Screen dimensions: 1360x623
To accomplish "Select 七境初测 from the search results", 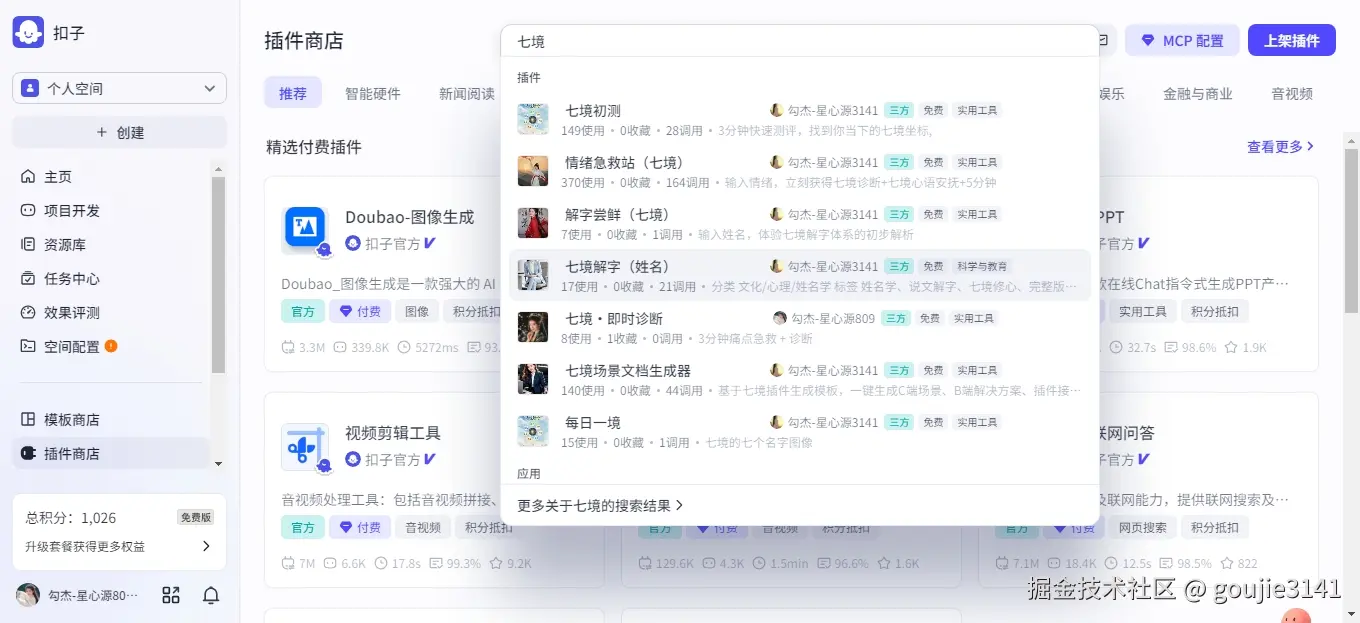I will pyautogui.click(x=593, y=110).
